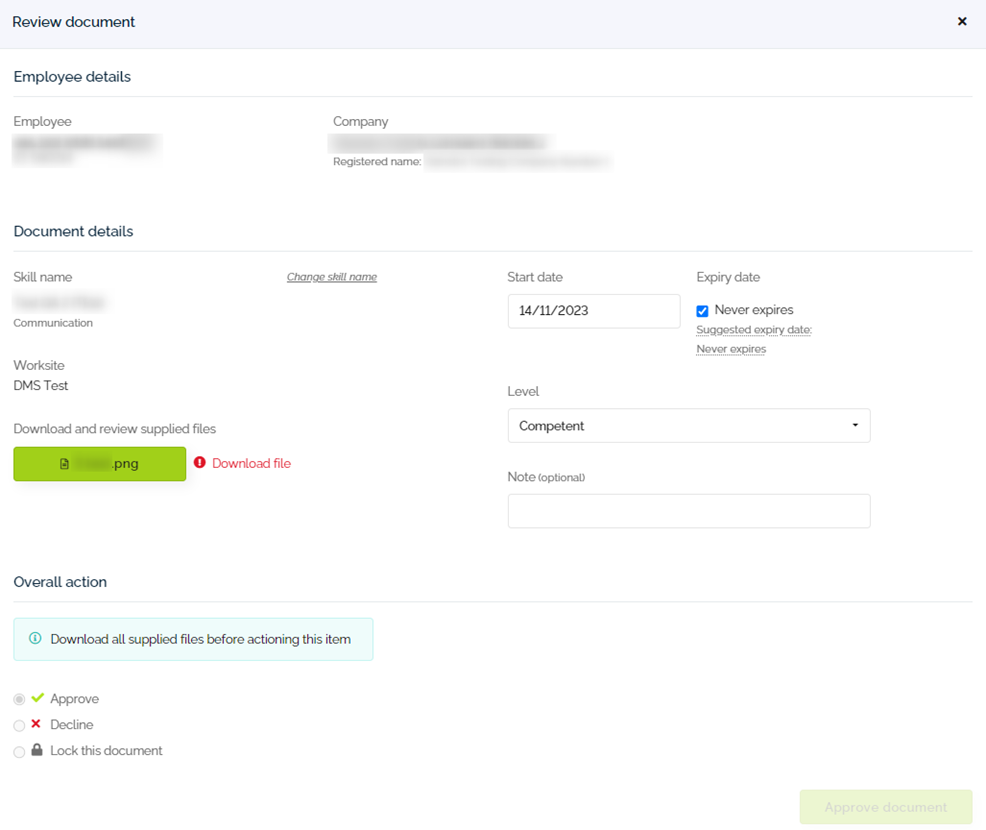Click the lock icon beside Lock this document
This screenshot has height=830, width=986.
[38, 750]
